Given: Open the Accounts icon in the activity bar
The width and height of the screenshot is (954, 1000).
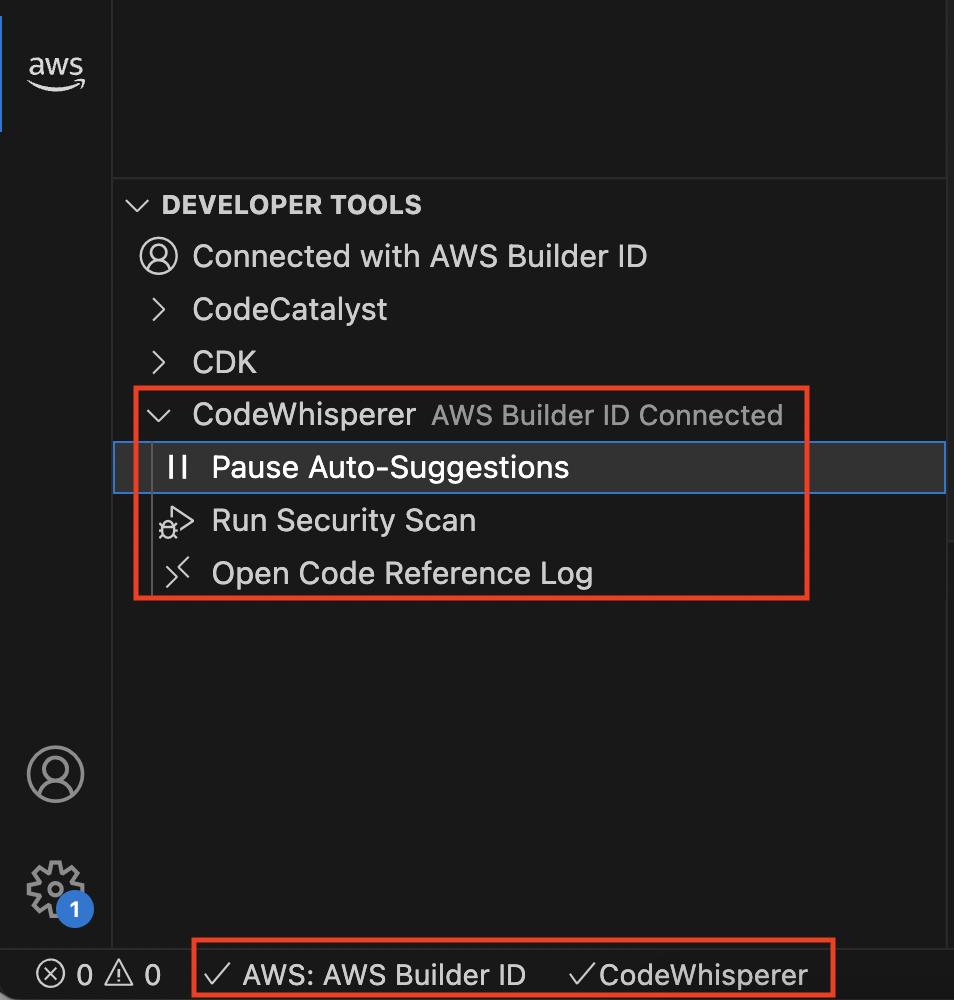Looking at the screenshot, I should pos(55,774).
